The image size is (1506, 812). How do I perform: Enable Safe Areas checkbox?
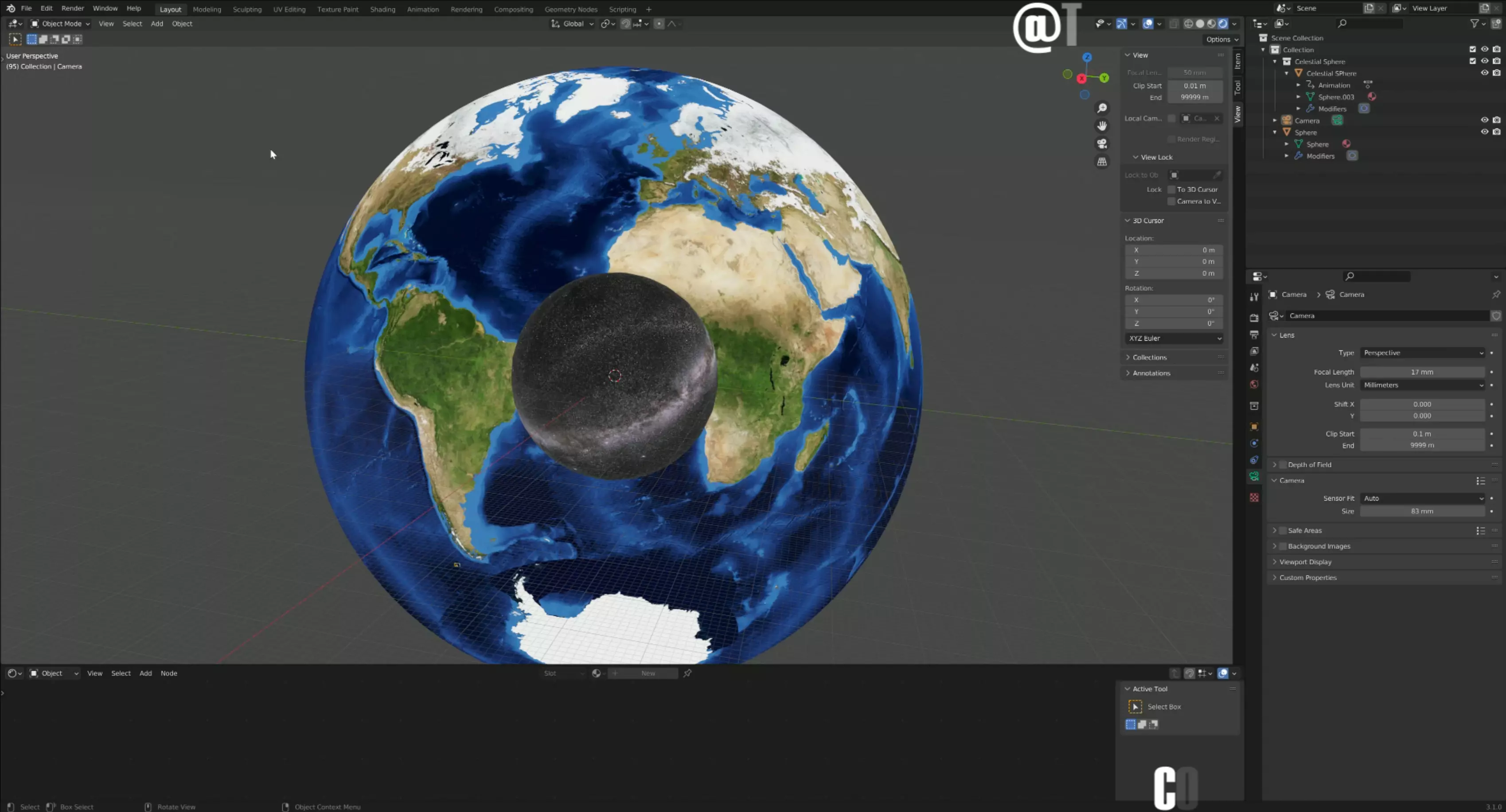click(x=1283, y=530)
